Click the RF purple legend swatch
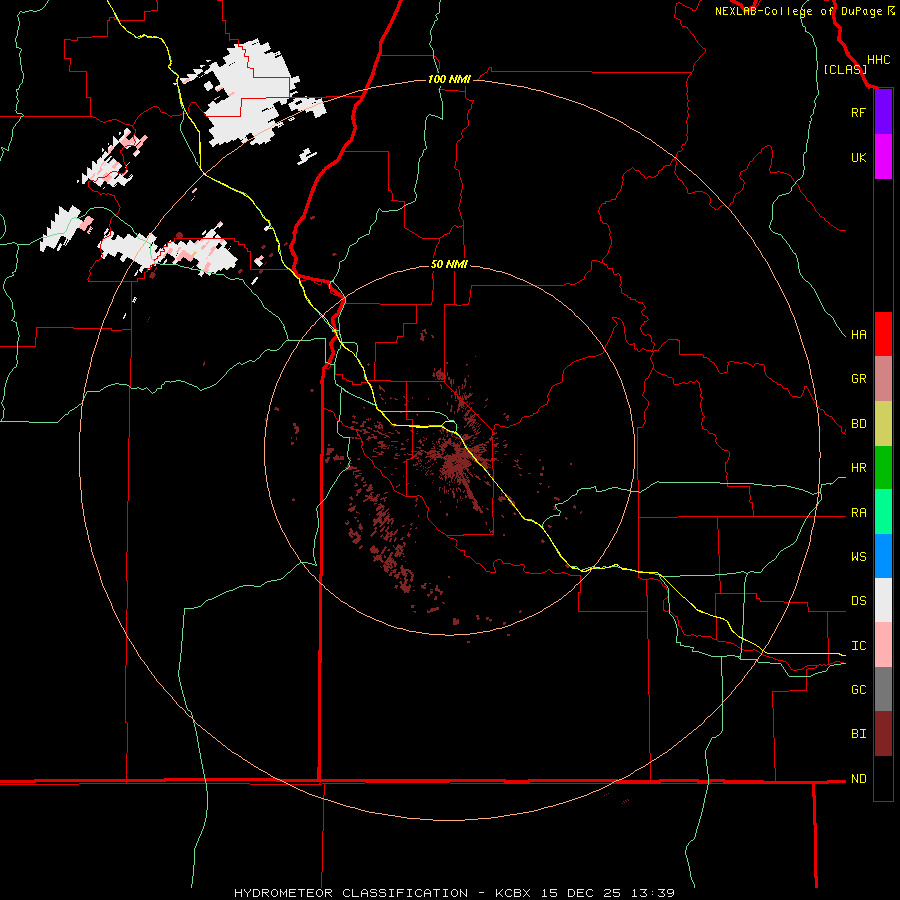Image resolution: width=900 pixels, height=900 pixels. point(883,112)
